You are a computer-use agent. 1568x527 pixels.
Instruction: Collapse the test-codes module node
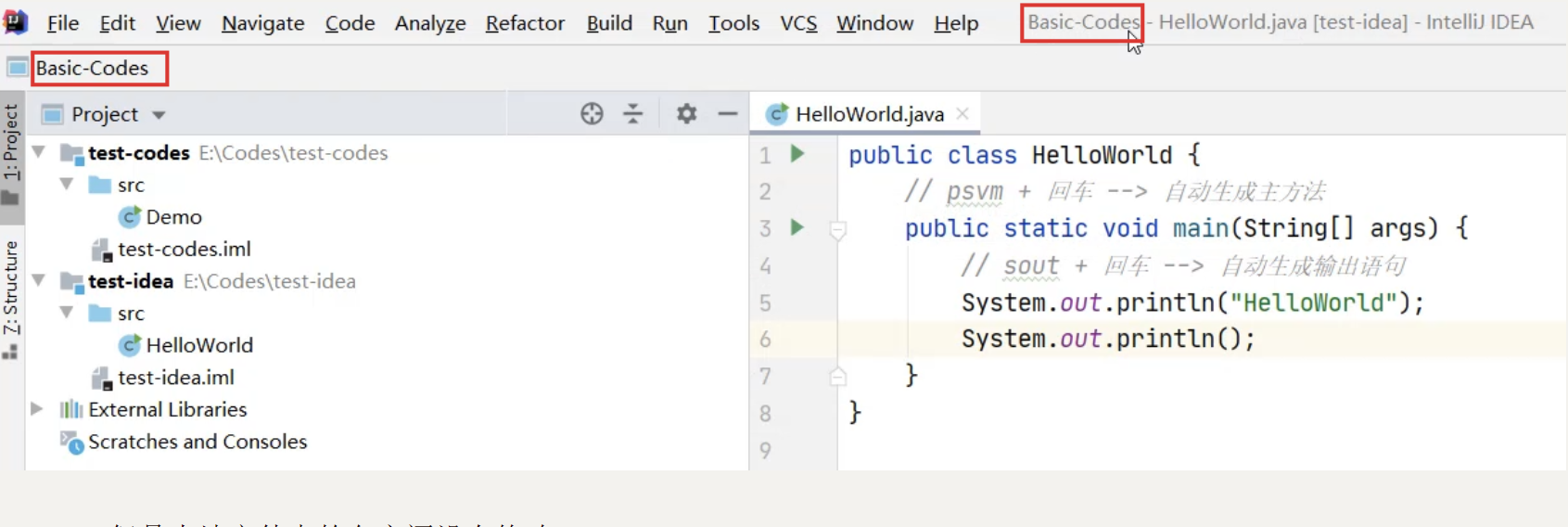pos(39,151)
